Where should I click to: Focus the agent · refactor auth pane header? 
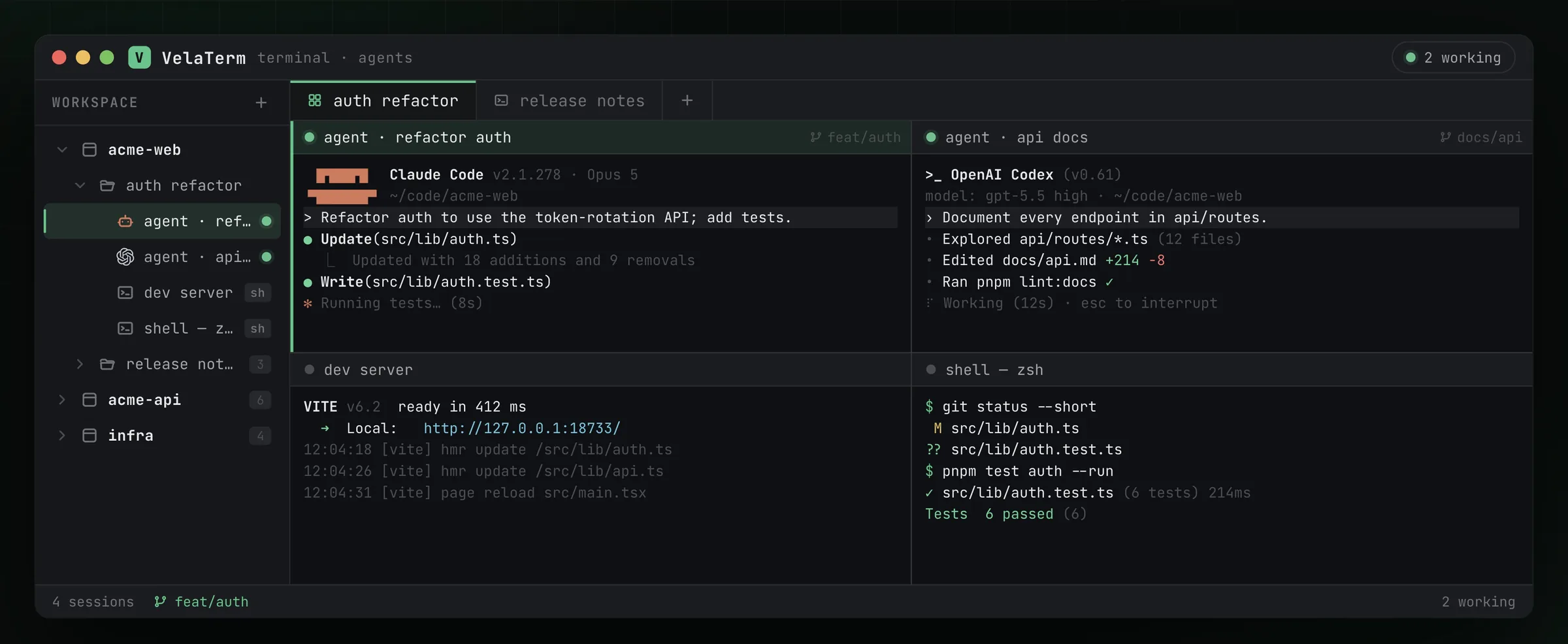point(601,137)
